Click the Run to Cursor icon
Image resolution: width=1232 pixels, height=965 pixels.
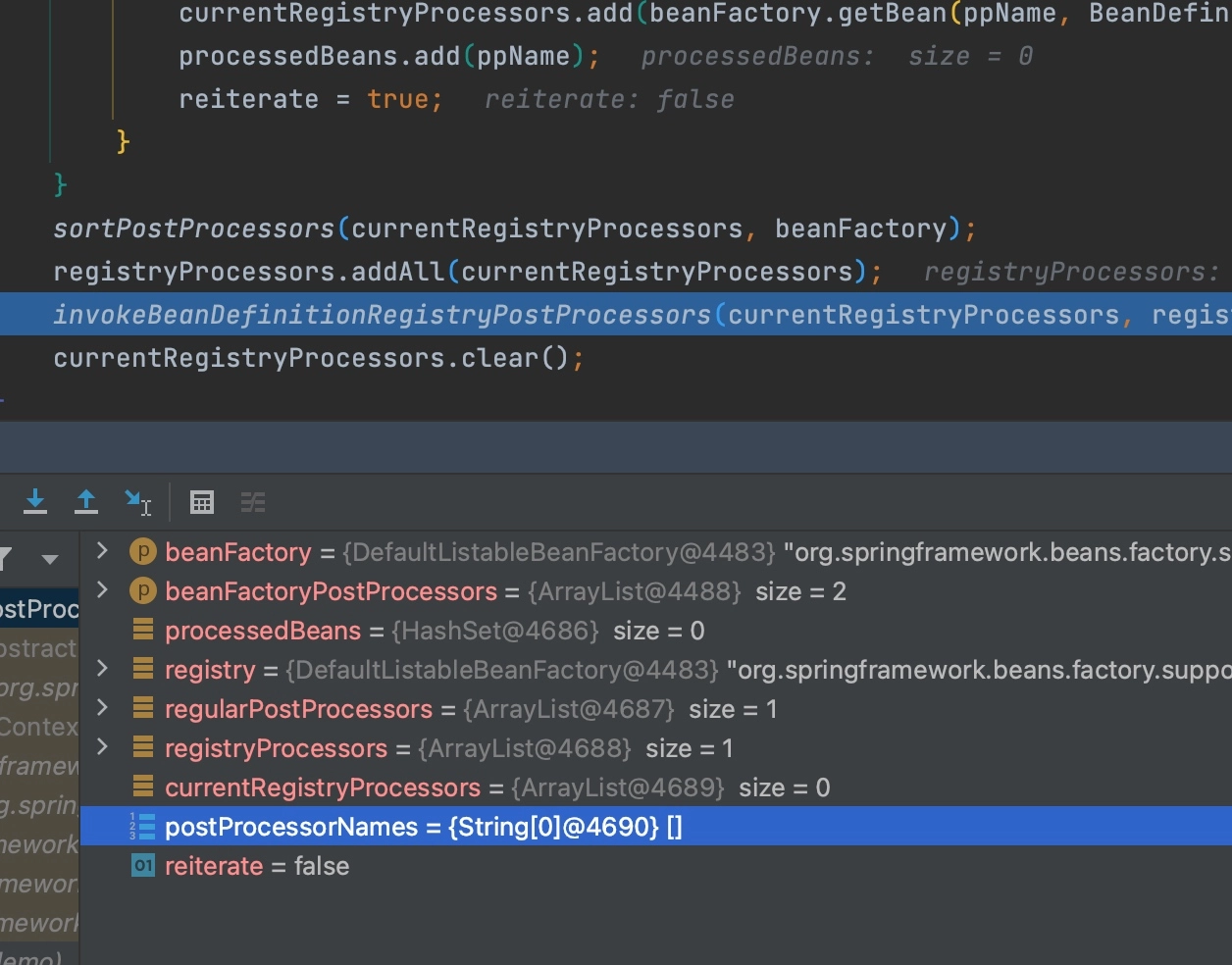click(x=137, y=502)
